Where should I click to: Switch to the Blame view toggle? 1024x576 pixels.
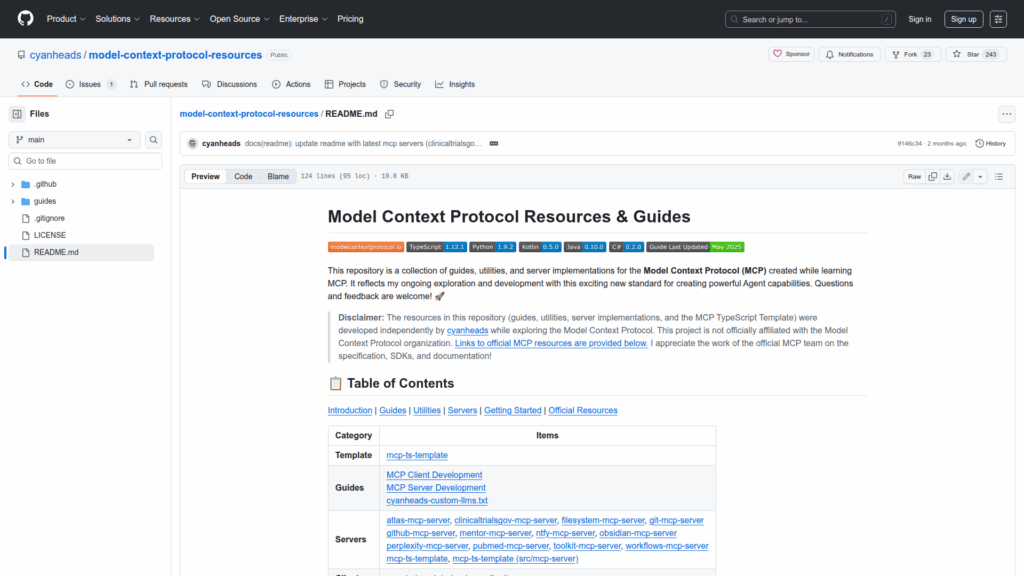(x=277, y=176)
